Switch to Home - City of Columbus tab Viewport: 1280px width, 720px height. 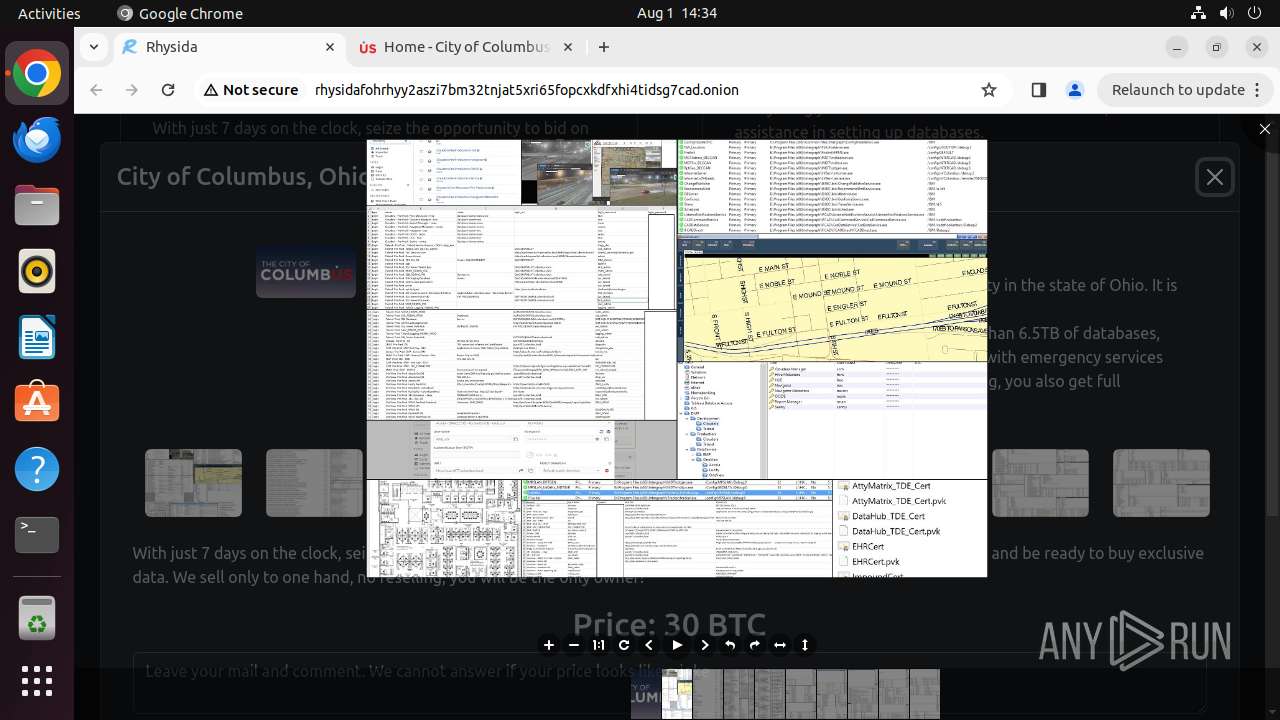coord(466,47)
